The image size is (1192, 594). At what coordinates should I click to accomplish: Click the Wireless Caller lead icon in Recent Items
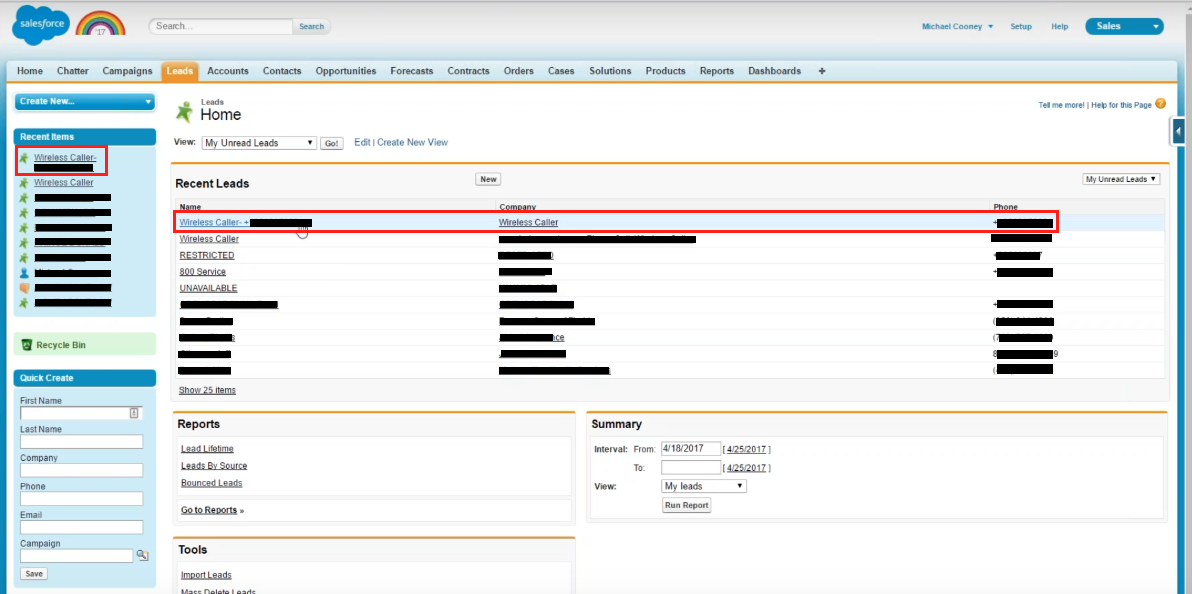tap(24, 183)
